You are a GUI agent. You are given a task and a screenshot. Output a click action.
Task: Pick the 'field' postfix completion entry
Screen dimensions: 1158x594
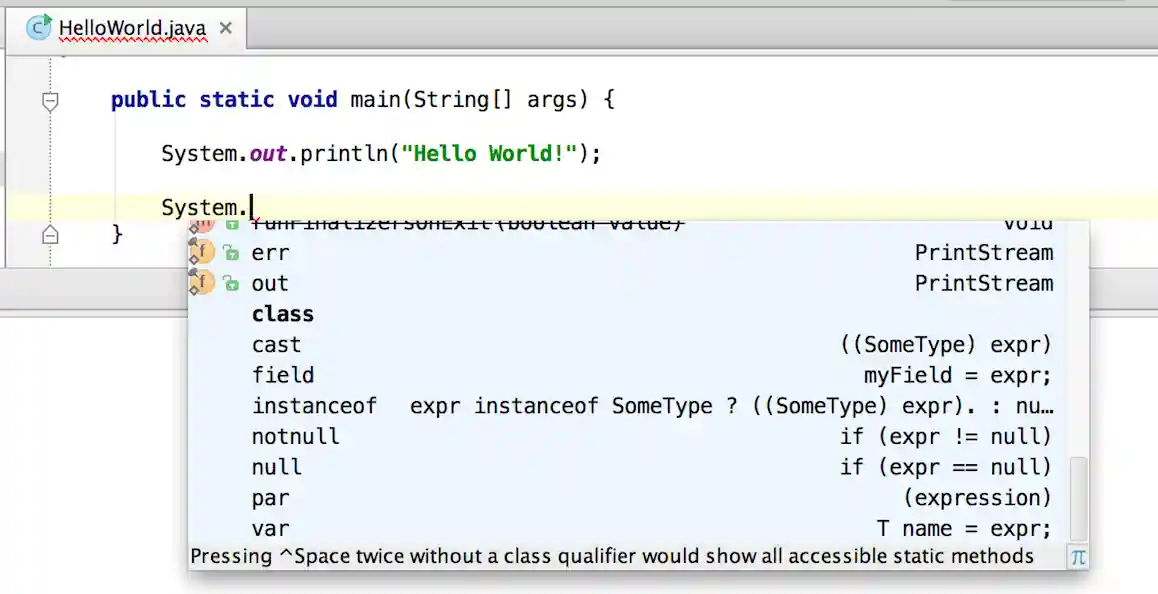(283, 376)
